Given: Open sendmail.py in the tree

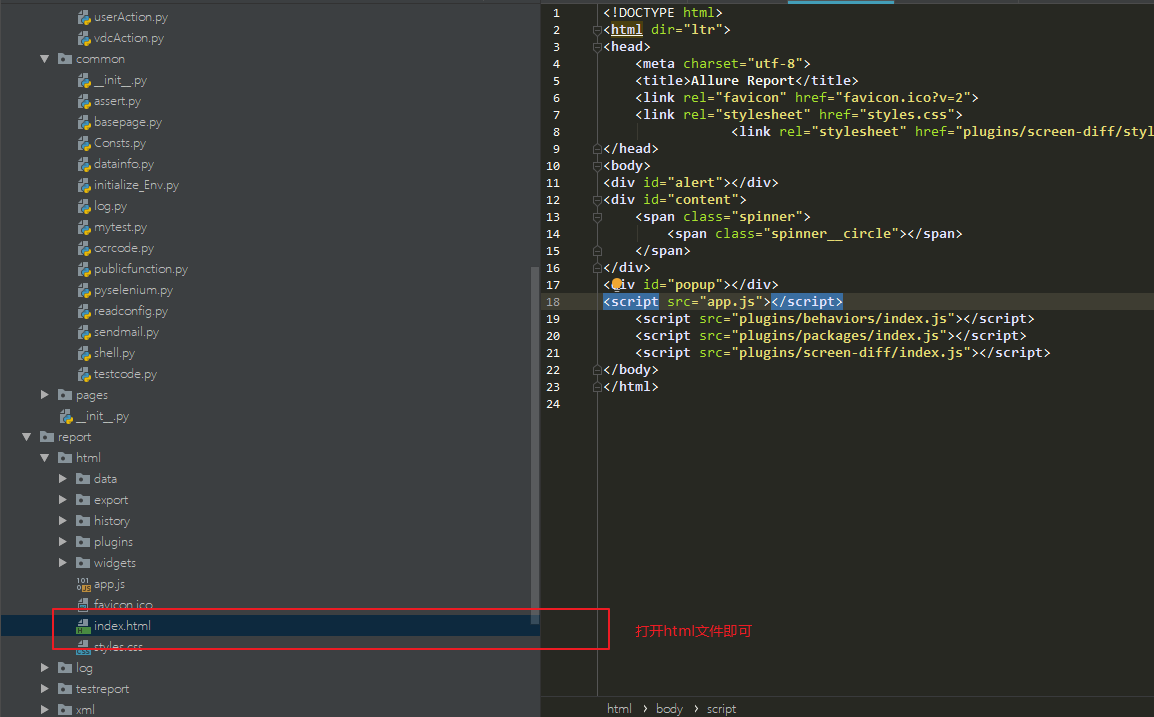Looking at the screenshot, I should pos(126,332).
